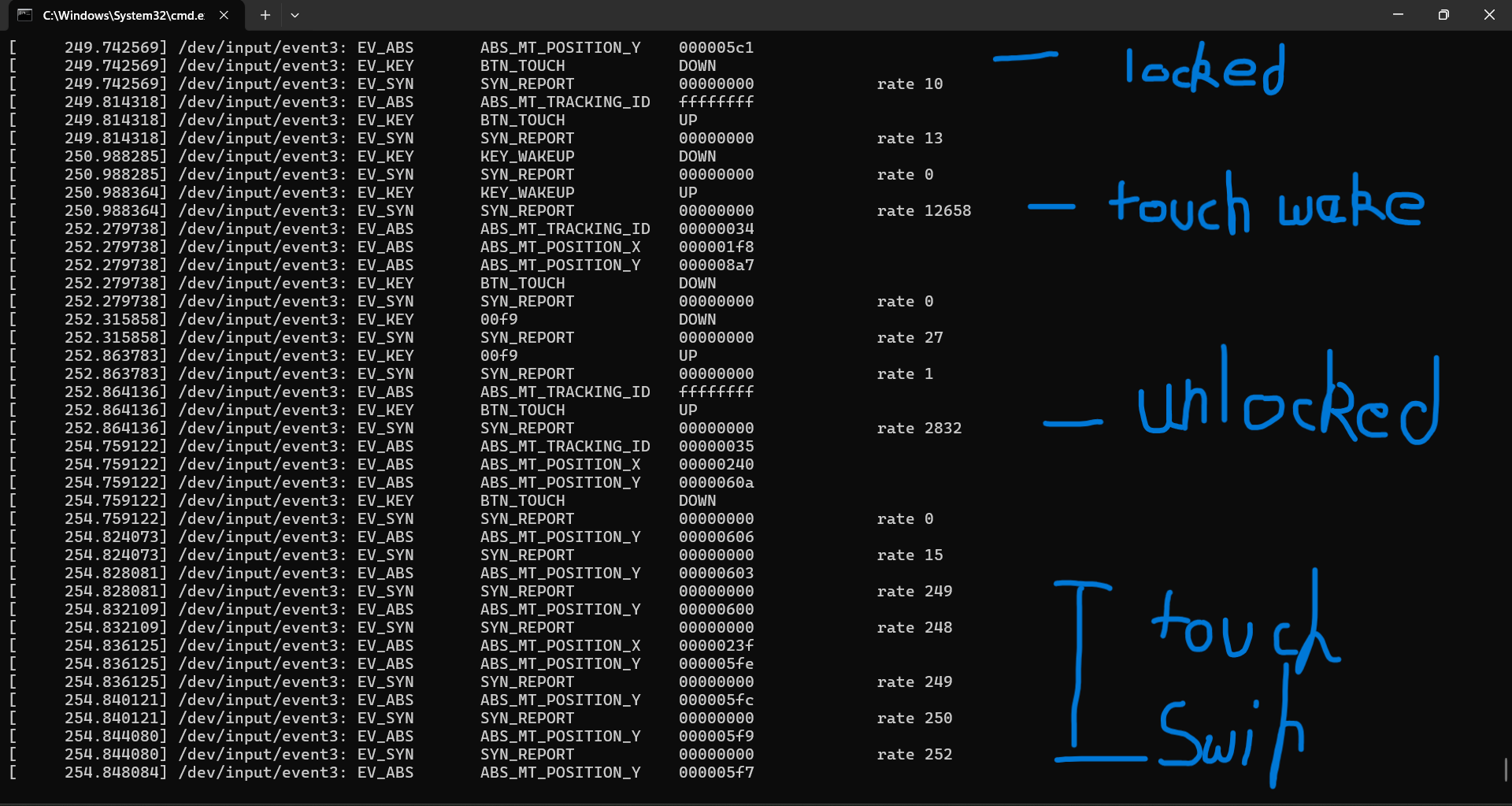Click the tracking ID value 00000034
This screenshot has height=806, width=1512.
(716, 229)
